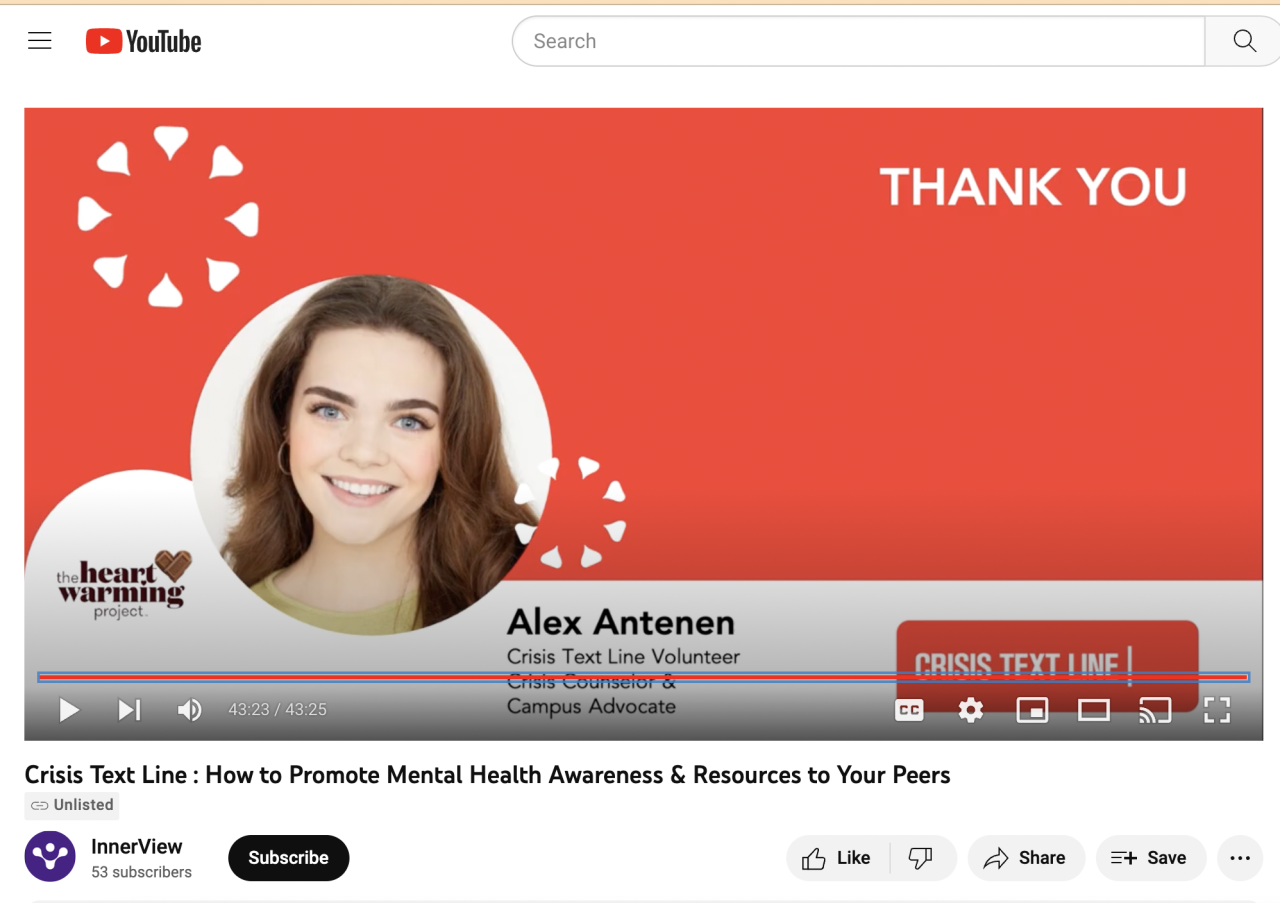Open the hamburger guide menu
The width and height of the screenshot is (1280, 903).
(40, 41)
